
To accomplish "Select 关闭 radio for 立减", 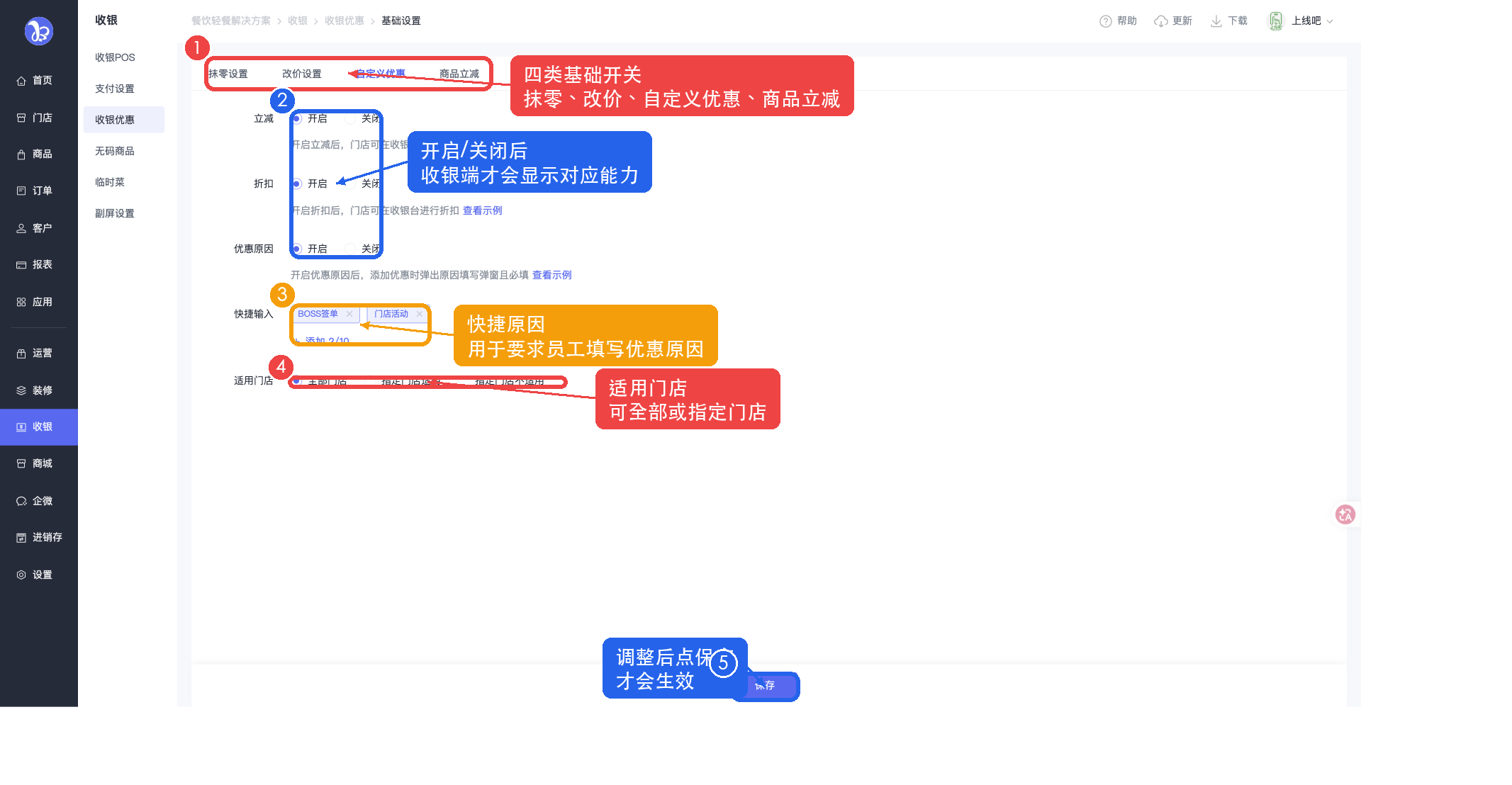I will (x=350, y=119).
